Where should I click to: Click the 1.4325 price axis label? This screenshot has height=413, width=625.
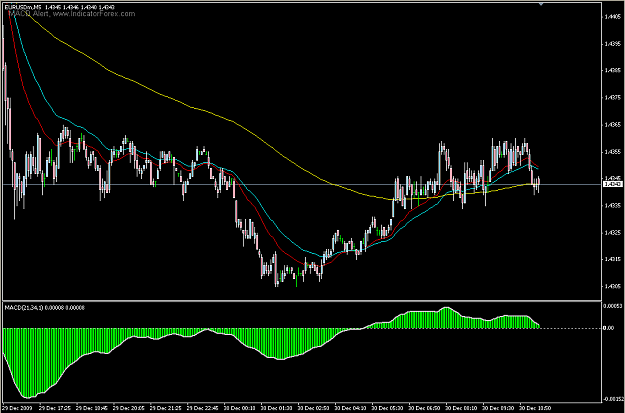(x=614, y=232)
